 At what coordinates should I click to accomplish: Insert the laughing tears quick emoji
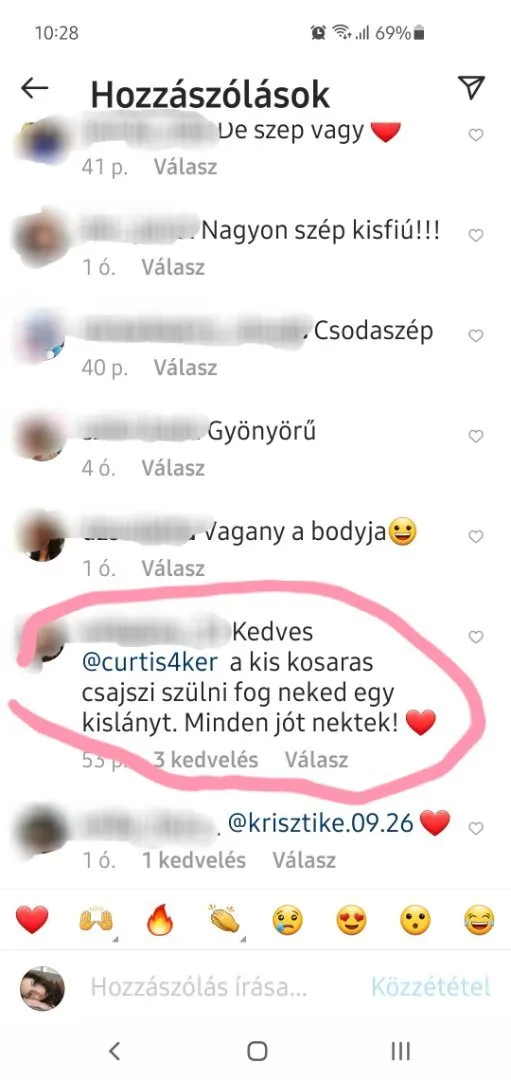coord(479,920)
